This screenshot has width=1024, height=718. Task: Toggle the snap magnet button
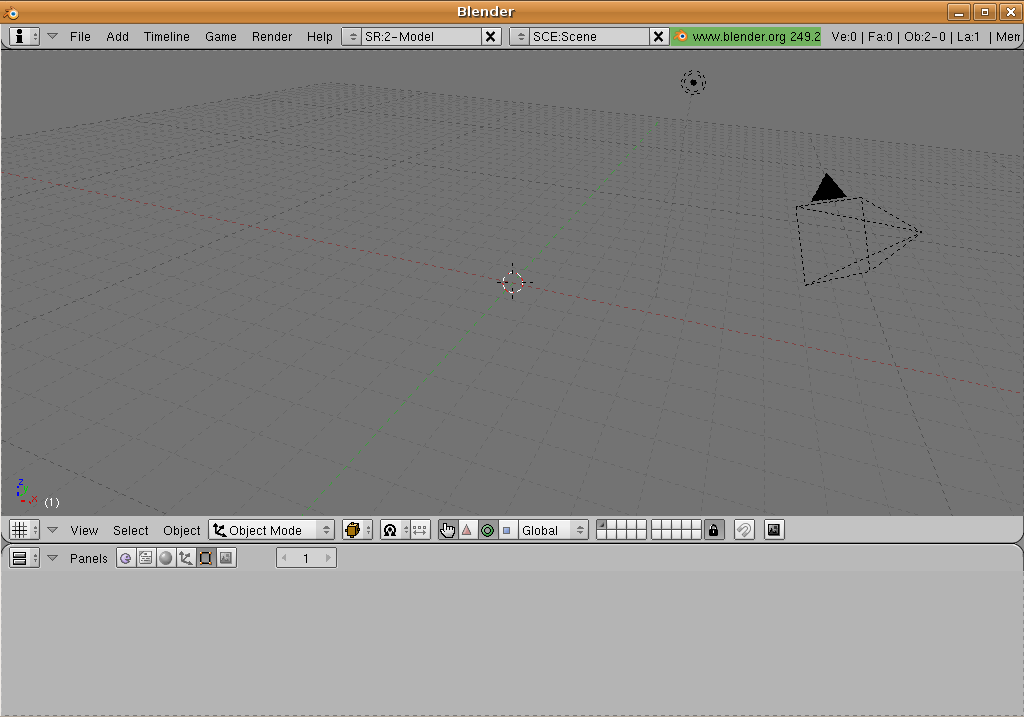click(744, 530)
